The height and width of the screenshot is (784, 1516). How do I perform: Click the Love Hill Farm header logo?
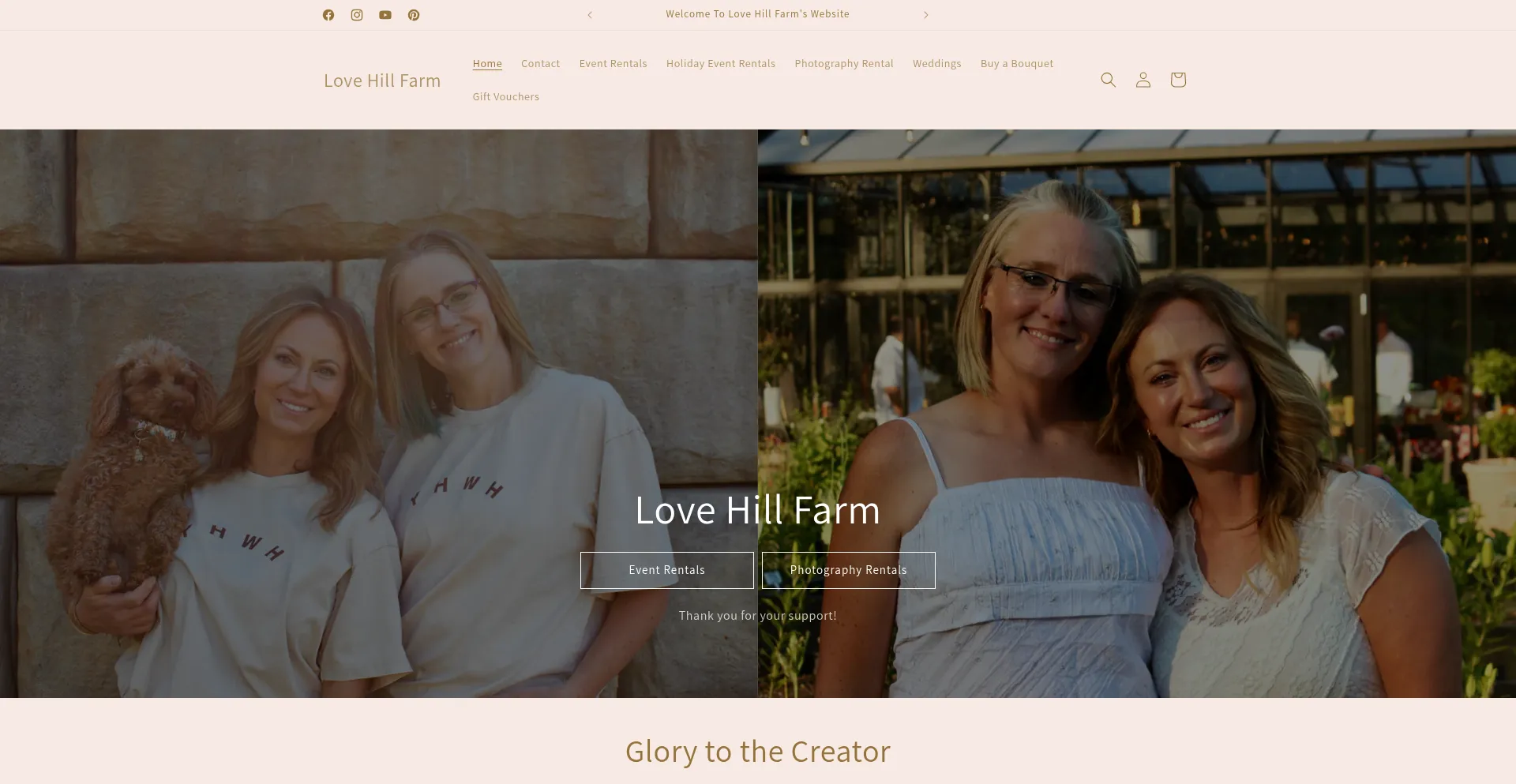(382, 81)
